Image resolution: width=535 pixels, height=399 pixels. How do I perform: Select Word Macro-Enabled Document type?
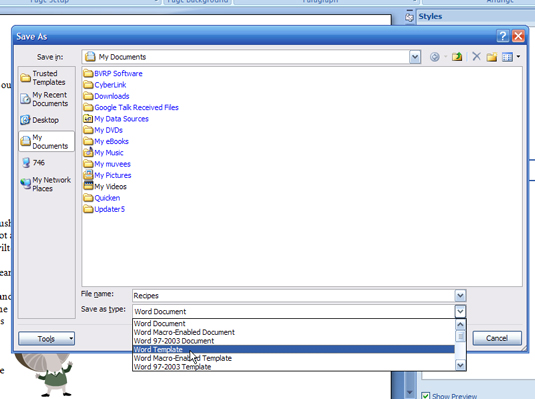(293, 332)
